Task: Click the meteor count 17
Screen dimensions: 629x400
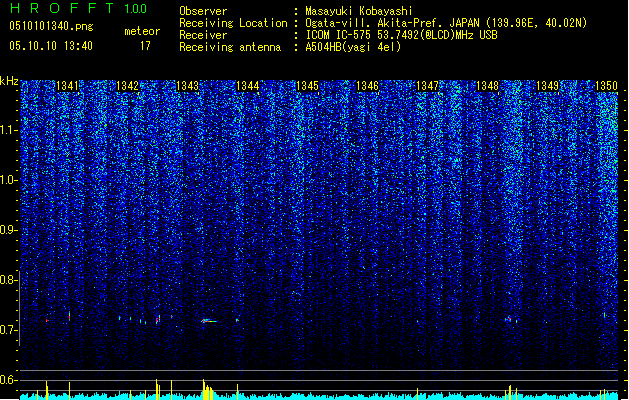Action: tap(145, 46)
